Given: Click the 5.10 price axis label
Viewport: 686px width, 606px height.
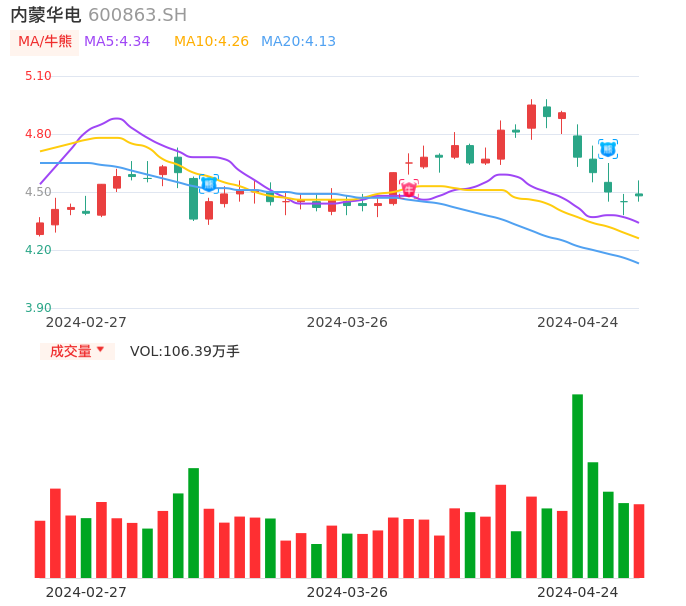Looking at the screenshot, I should pyautogui.click(x=38, y=76).
